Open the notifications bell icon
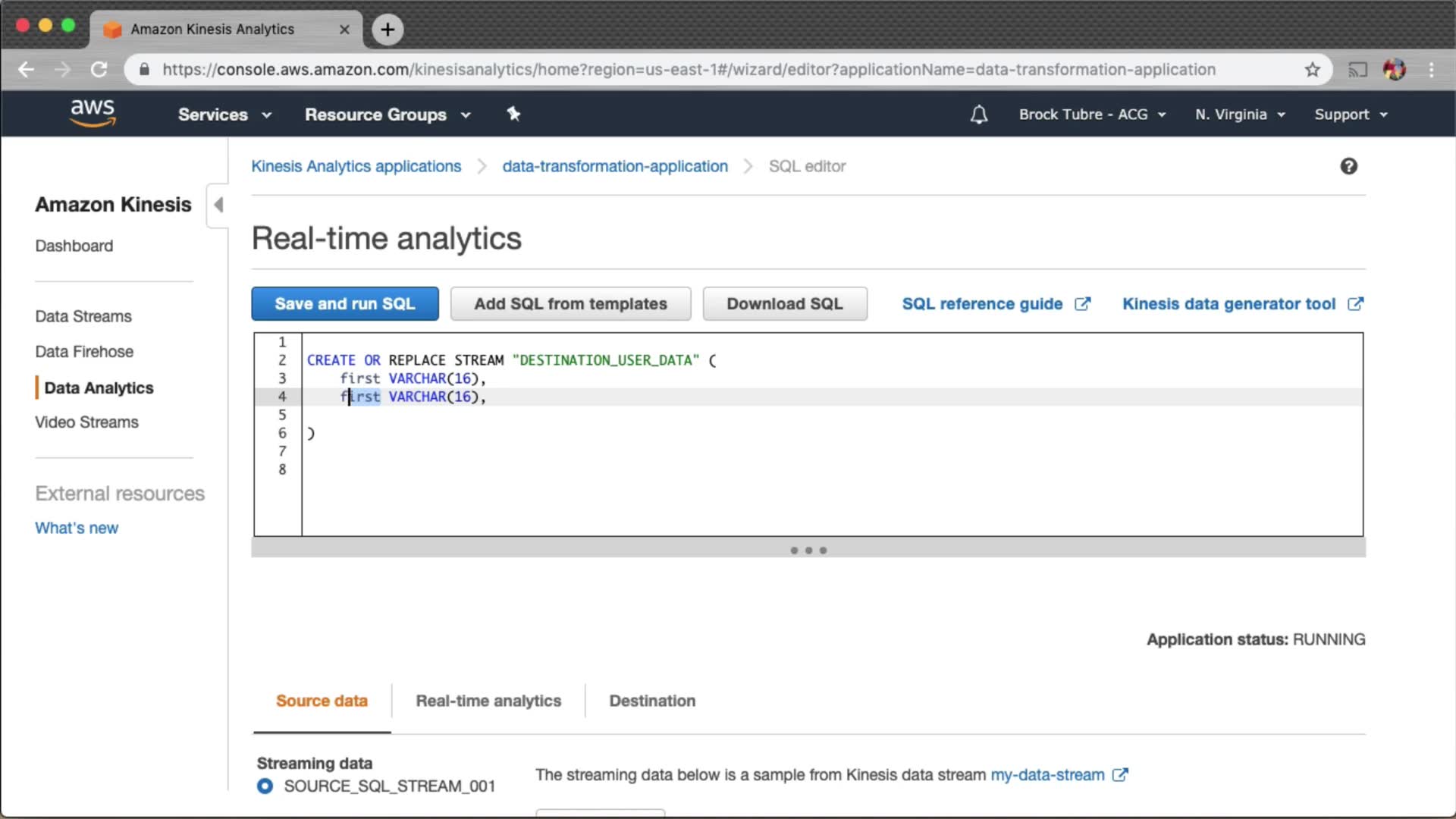The height and width of the screenshot is (819, 1456). pyautogui.click(x=979, y=115)
